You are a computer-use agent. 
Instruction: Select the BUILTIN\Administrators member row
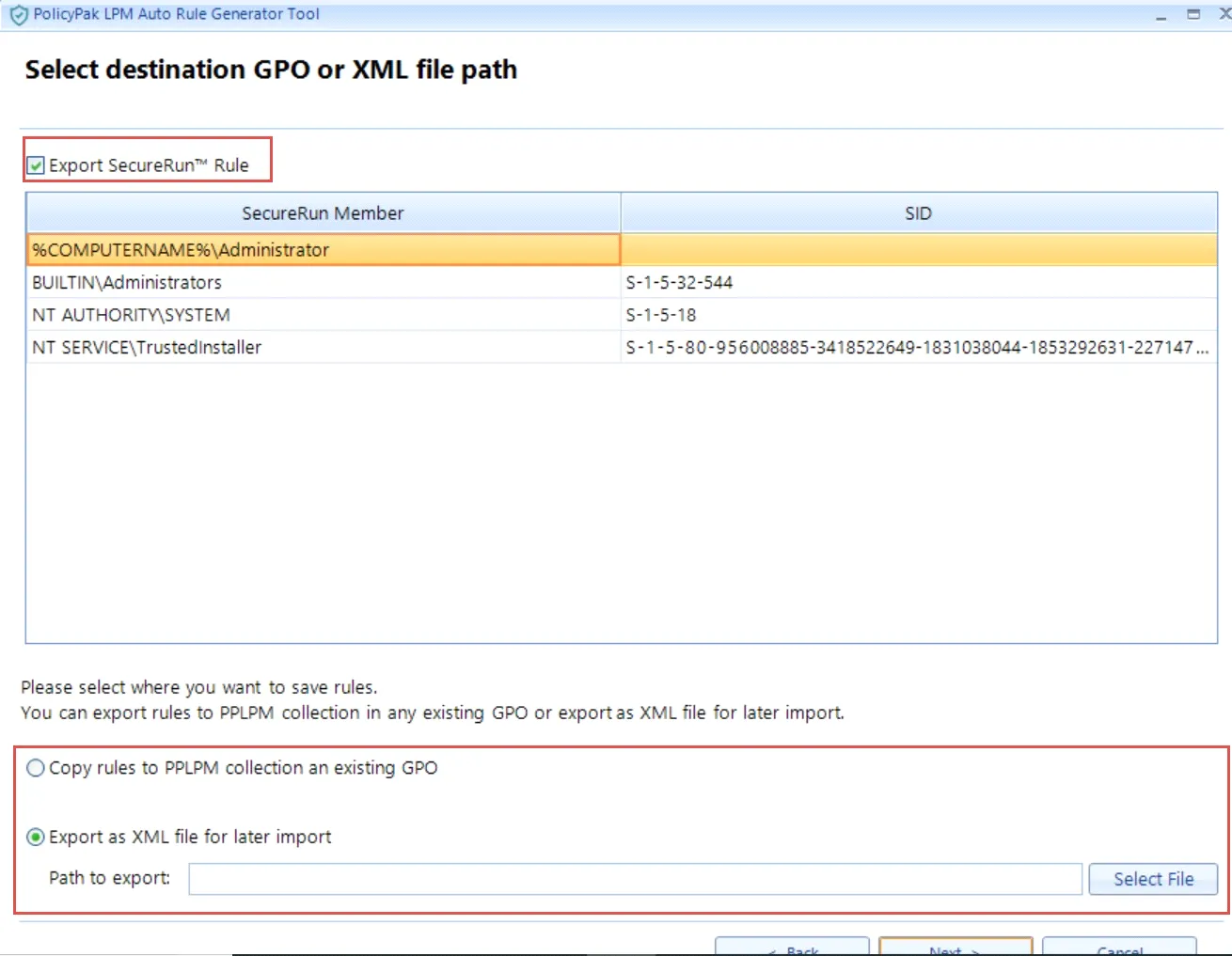324,282
